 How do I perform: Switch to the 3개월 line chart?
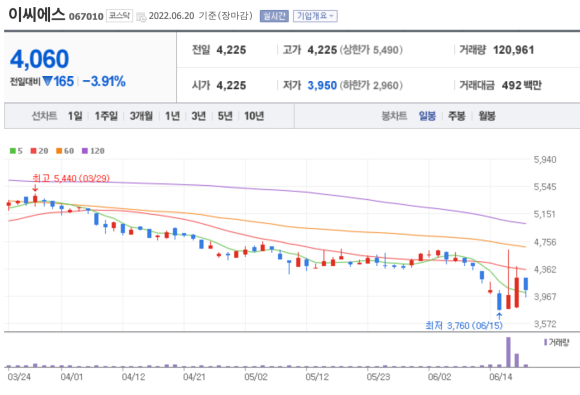(141, 116)
